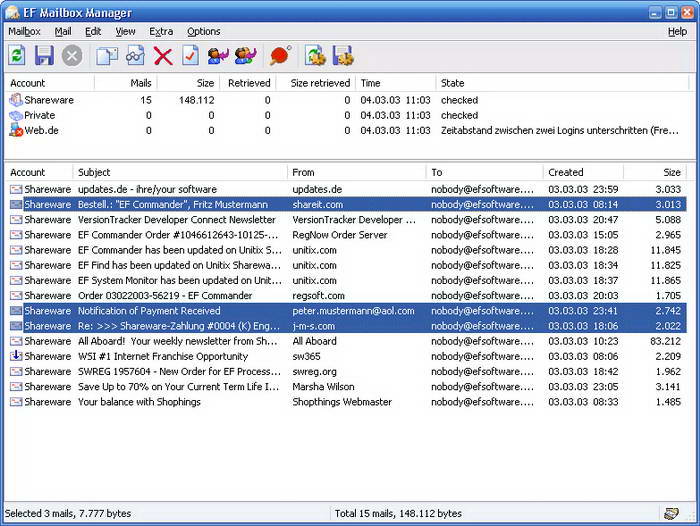Select the Private account row

coord(40,115)
